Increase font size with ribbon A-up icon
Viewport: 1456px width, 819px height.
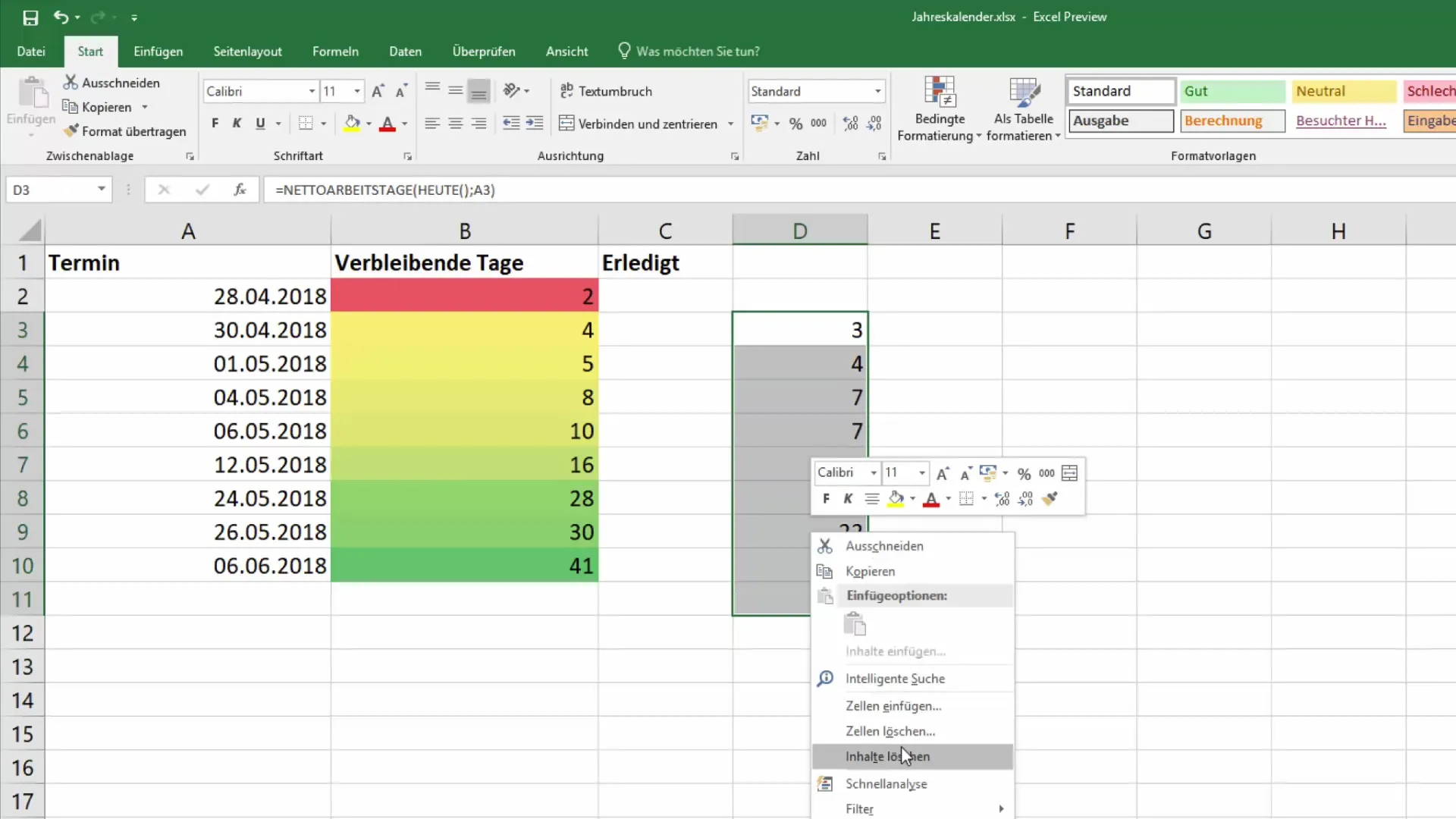pyautogui.click(x=378, y=91)
